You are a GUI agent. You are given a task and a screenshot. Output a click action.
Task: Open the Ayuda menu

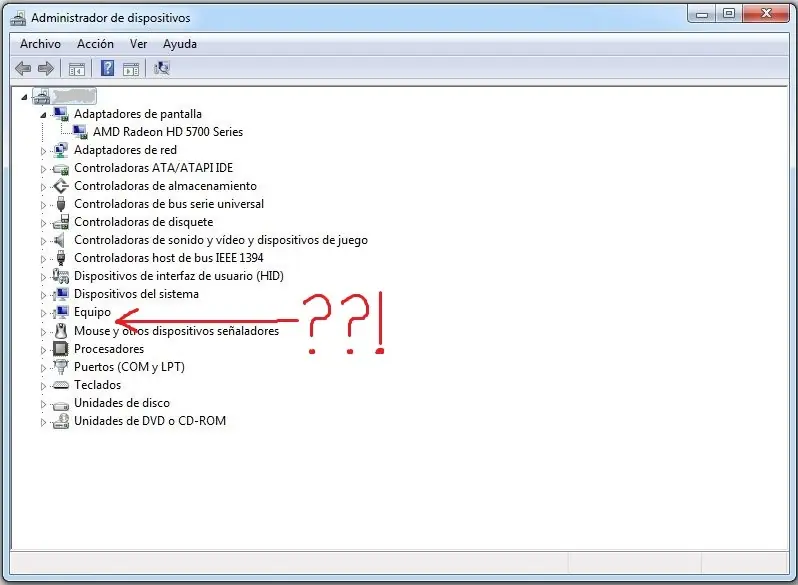(180, 44)
